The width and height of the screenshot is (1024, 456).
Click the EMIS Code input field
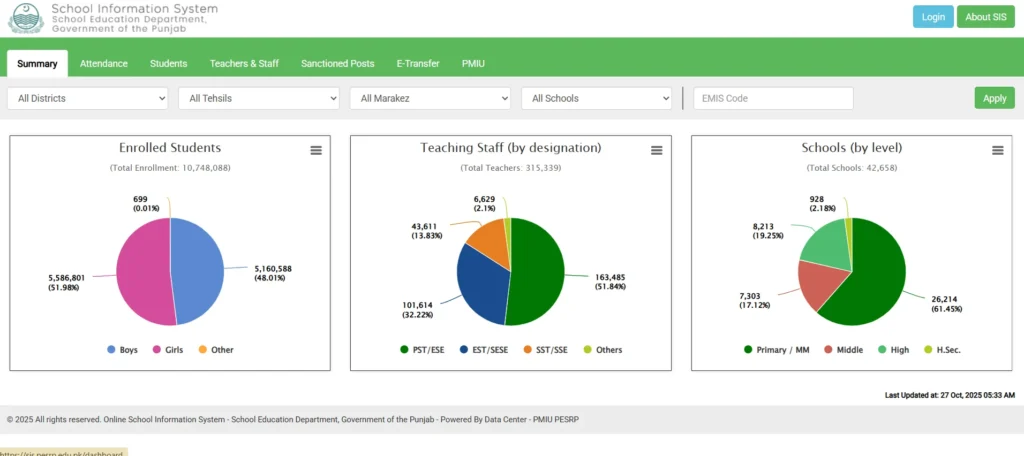[773, 98]
